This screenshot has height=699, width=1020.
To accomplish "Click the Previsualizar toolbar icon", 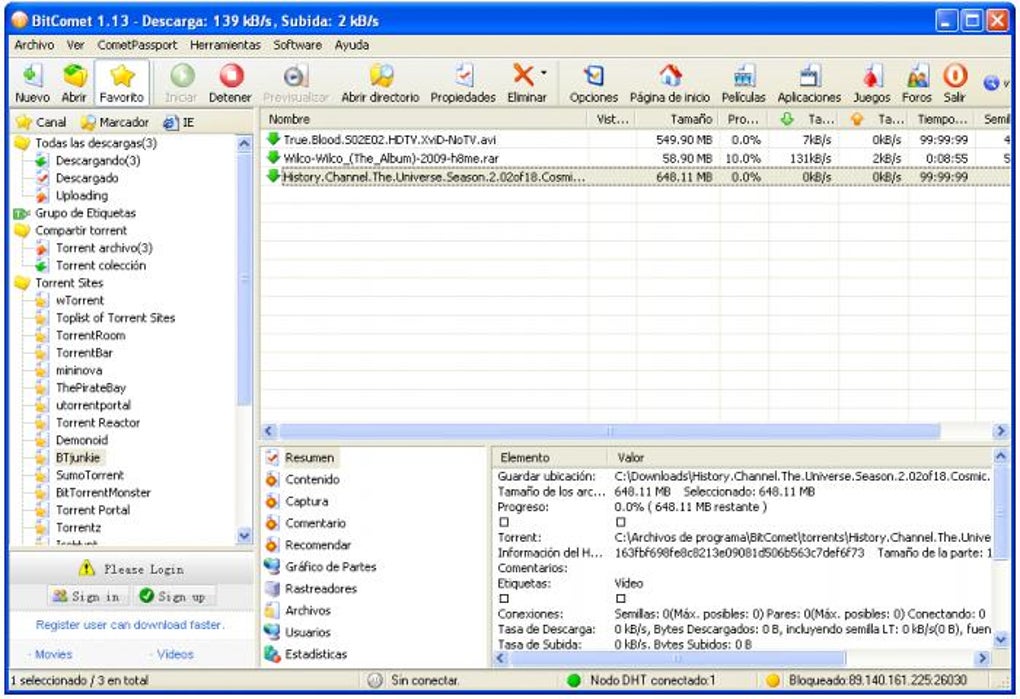I will click(295, 77).
